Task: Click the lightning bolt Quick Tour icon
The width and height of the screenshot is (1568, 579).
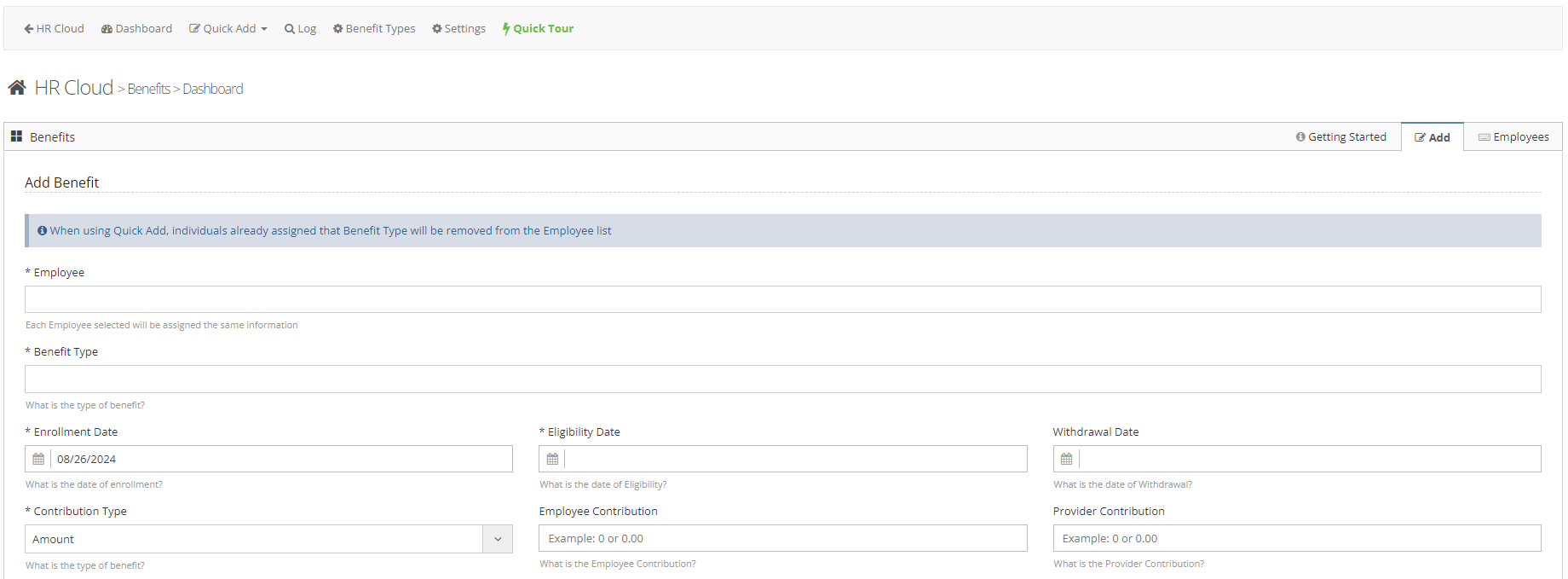Action: pyautogui.click(x=506, y=28)
